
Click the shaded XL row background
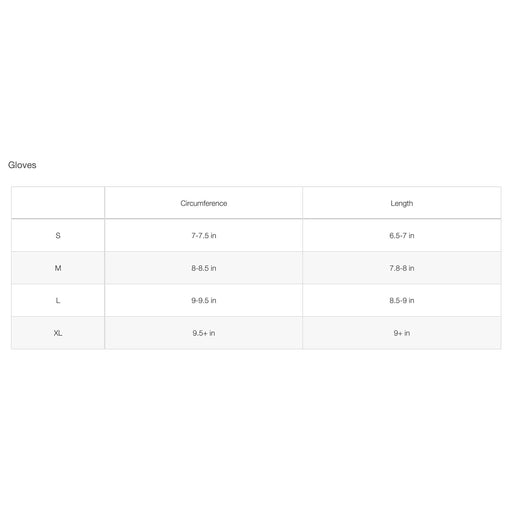coord(256,333)
